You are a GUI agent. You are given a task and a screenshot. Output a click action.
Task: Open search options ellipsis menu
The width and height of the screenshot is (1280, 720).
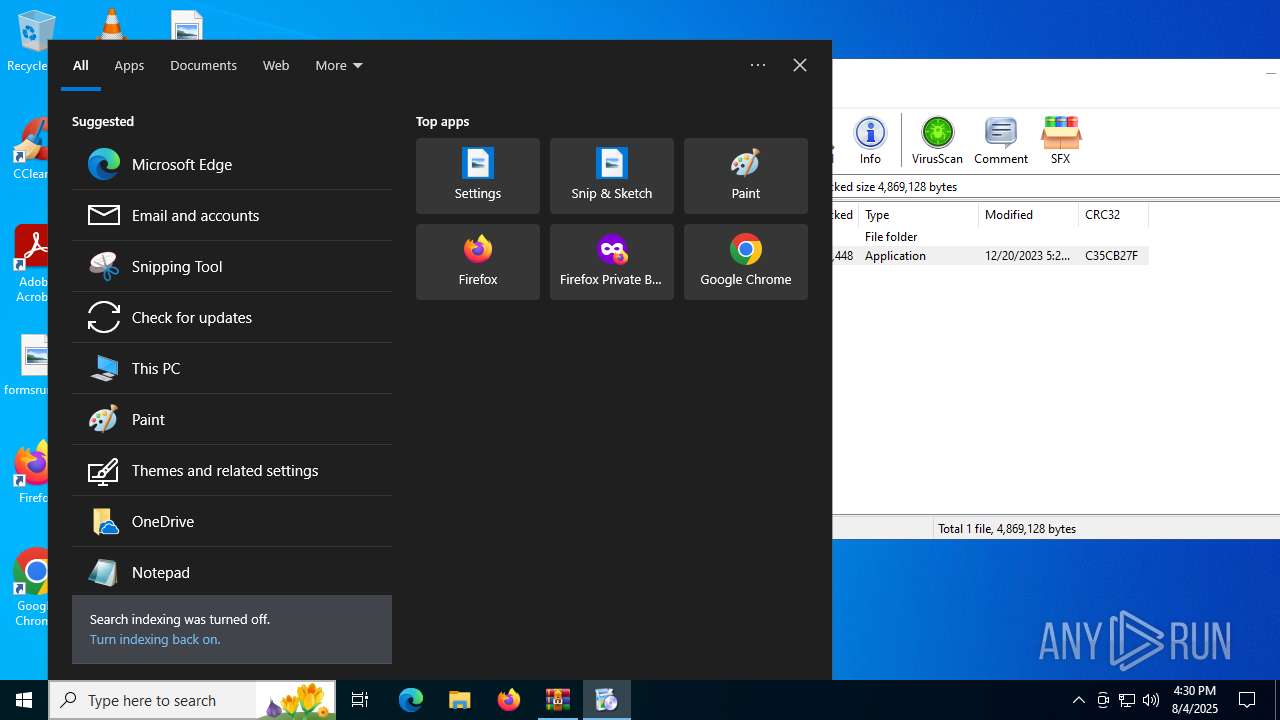758,65
